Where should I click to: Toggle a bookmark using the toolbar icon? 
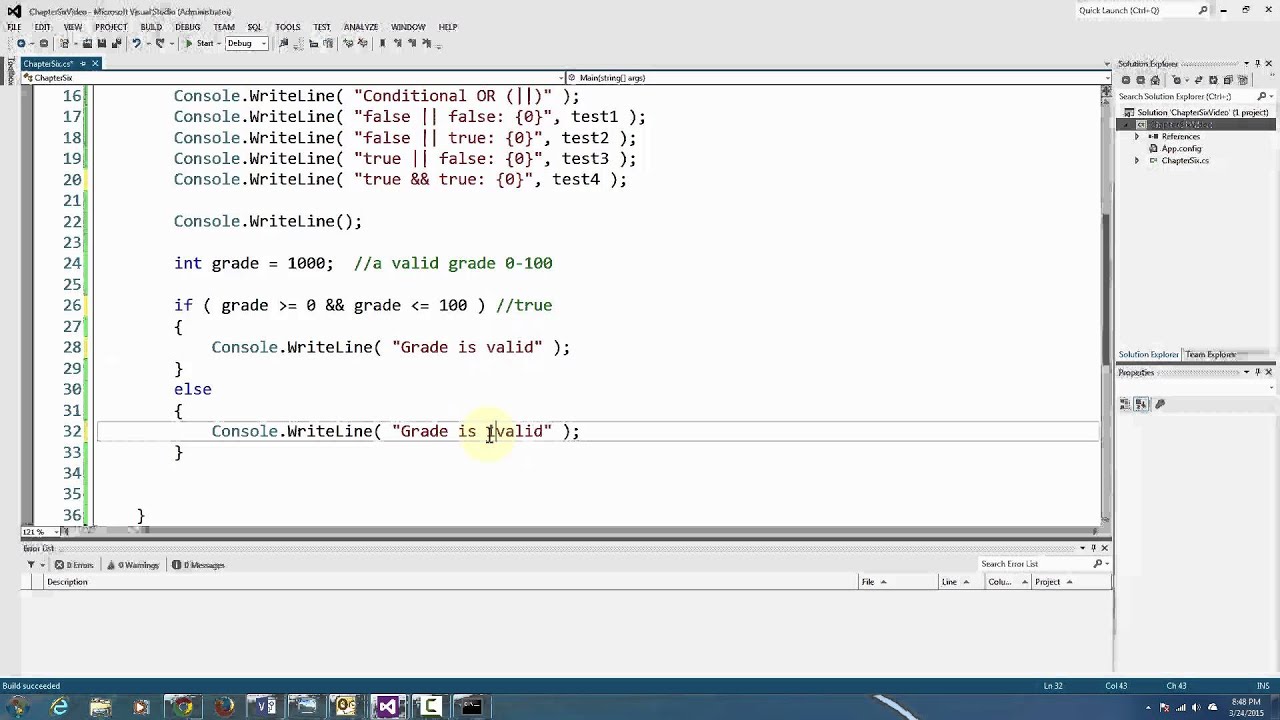(382, 43)
